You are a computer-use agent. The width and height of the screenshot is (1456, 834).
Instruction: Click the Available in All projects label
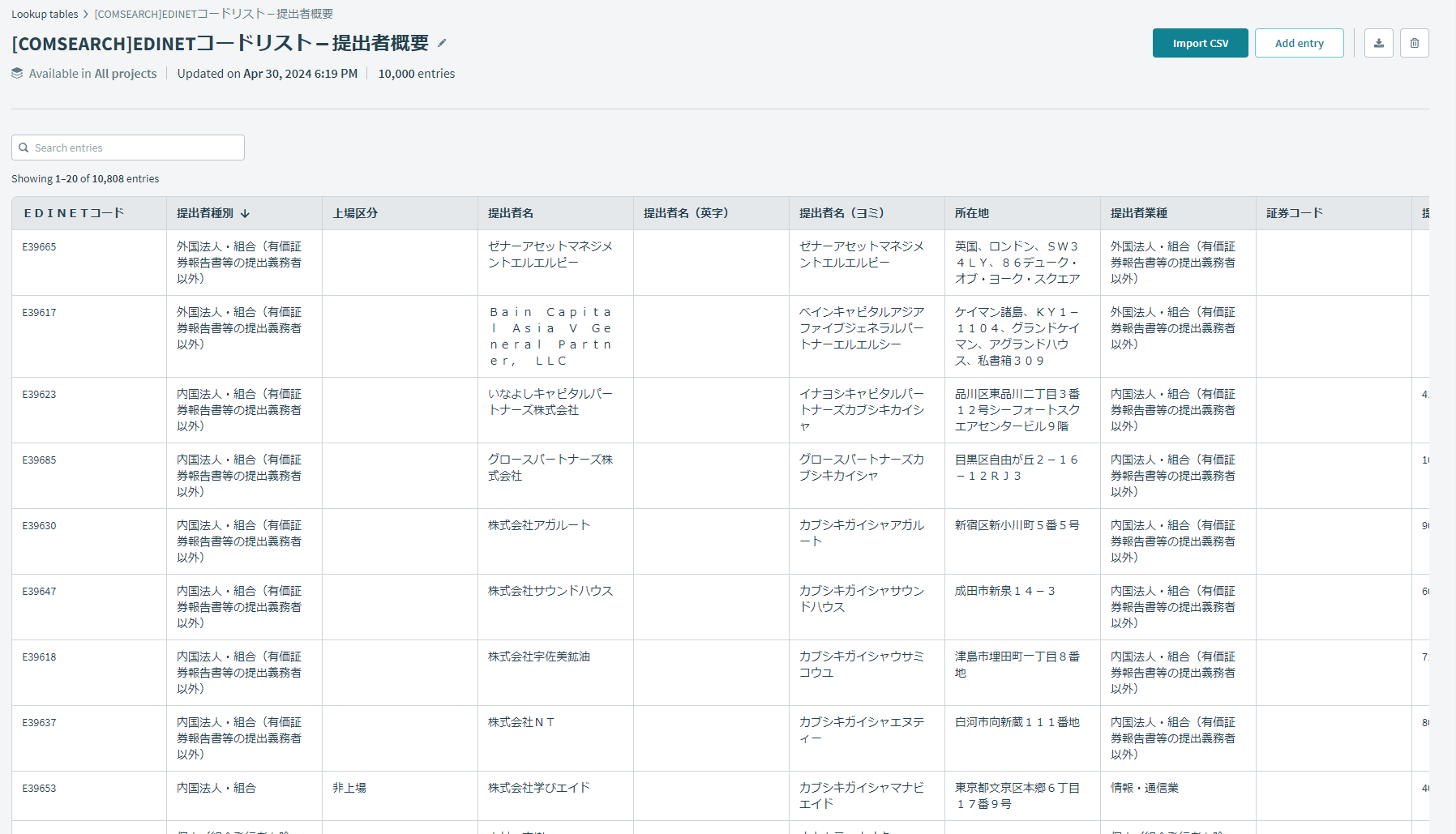tap(93, 74)
